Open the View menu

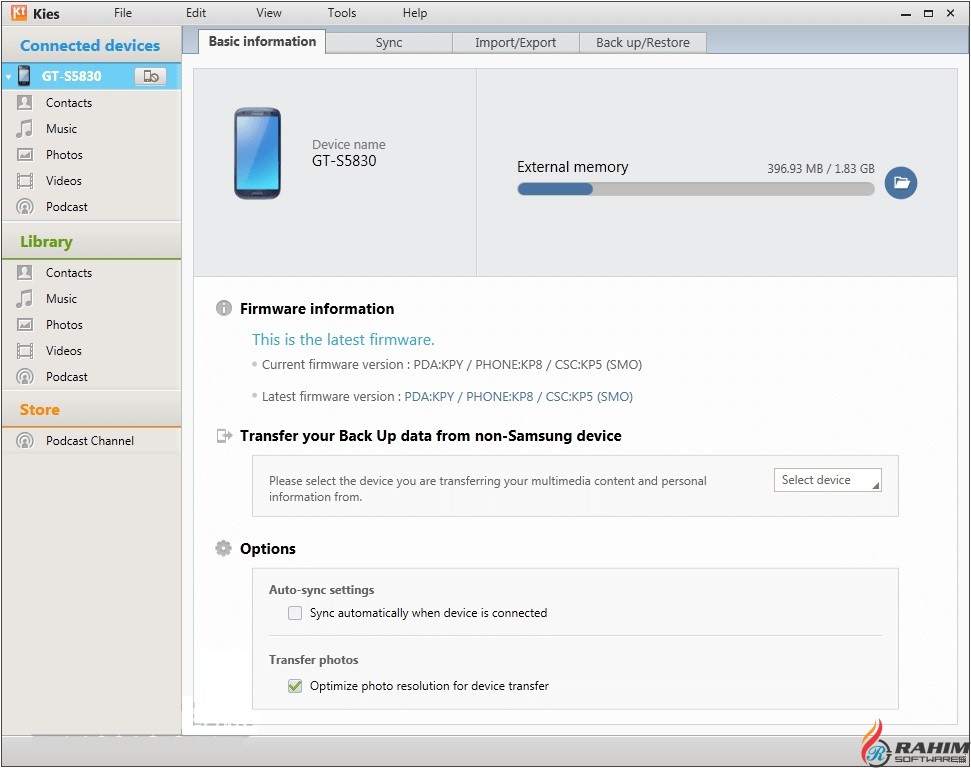click(269, 12)
